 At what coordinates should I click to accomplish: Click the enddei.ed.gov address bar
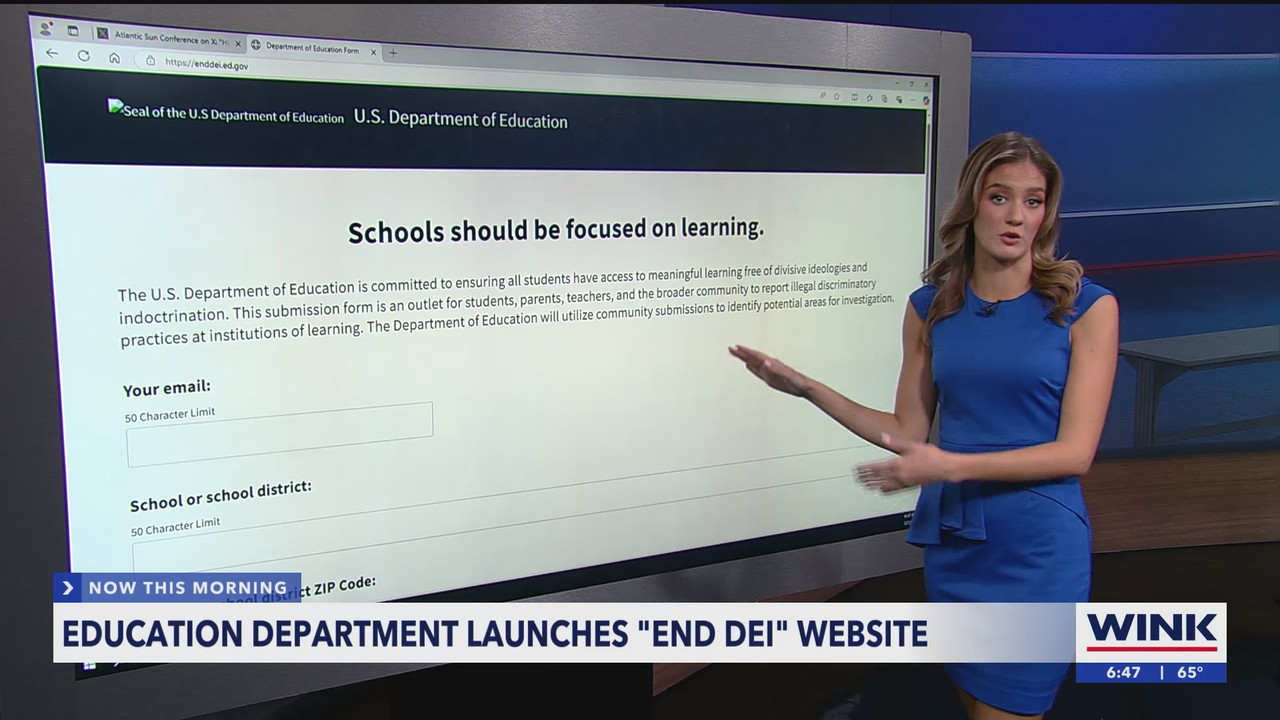[x=206, y=64]
